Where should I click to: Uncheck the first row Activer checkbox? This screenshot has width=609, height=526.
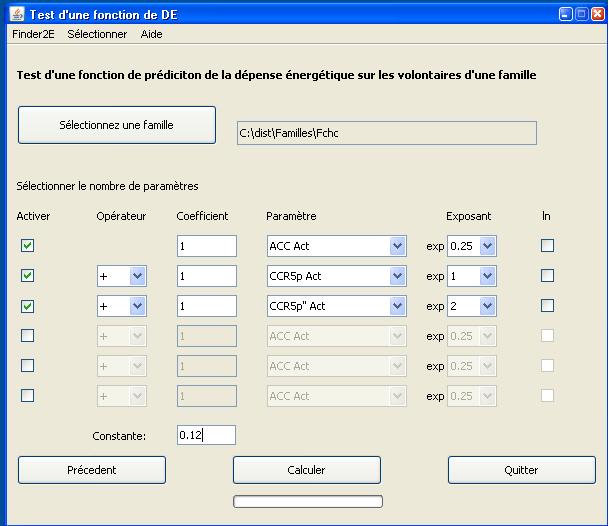(x=27, y=246)
